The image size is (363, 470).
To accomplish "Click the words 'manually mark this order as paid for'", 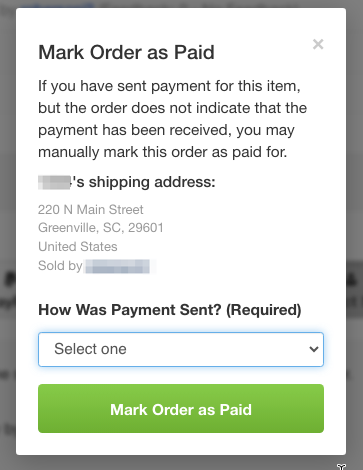I will coord(162,152).
